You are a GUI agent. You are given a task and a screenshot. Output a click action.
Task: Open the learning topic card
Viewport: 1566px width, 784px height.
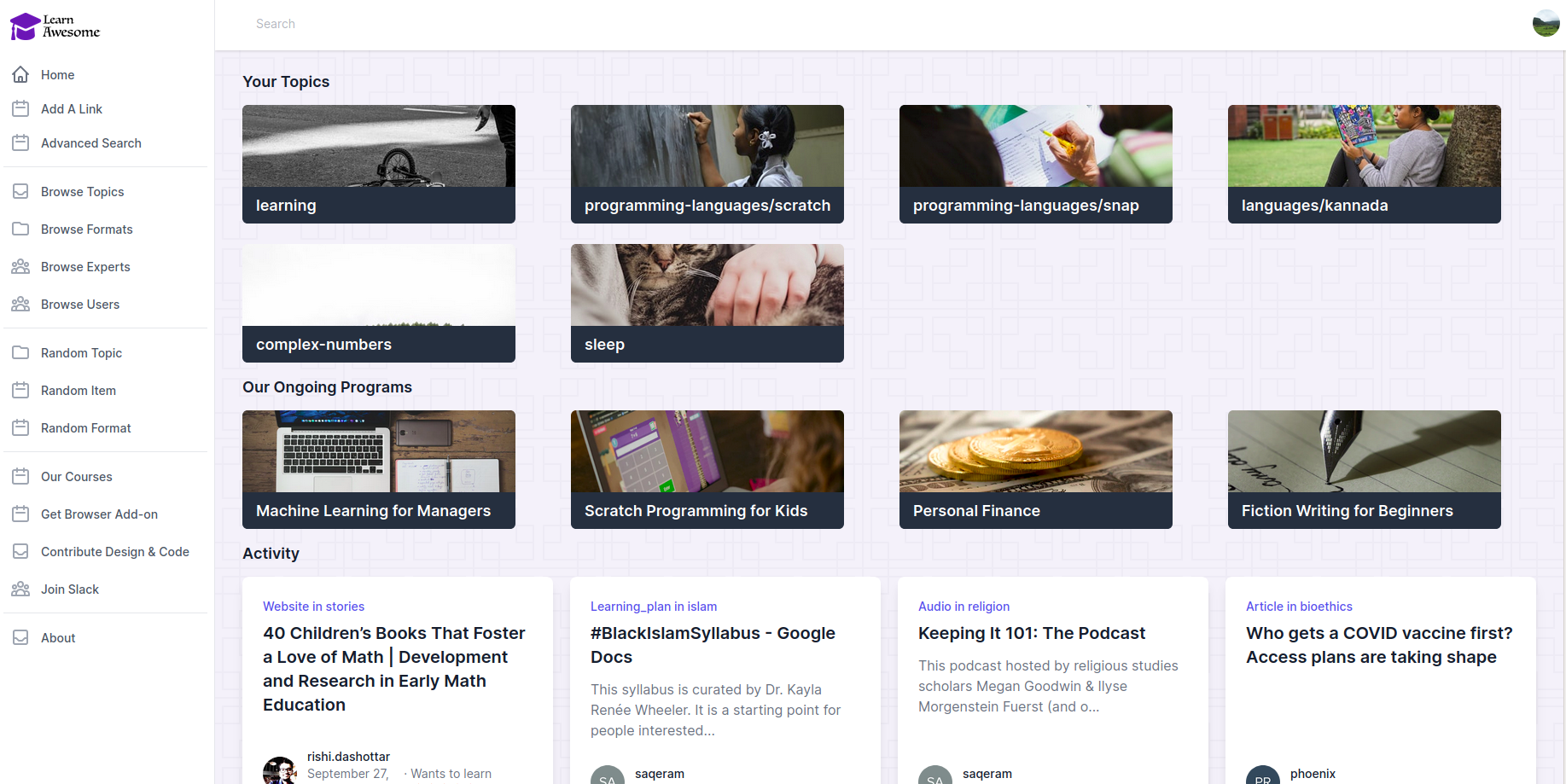tap(379, 164)
